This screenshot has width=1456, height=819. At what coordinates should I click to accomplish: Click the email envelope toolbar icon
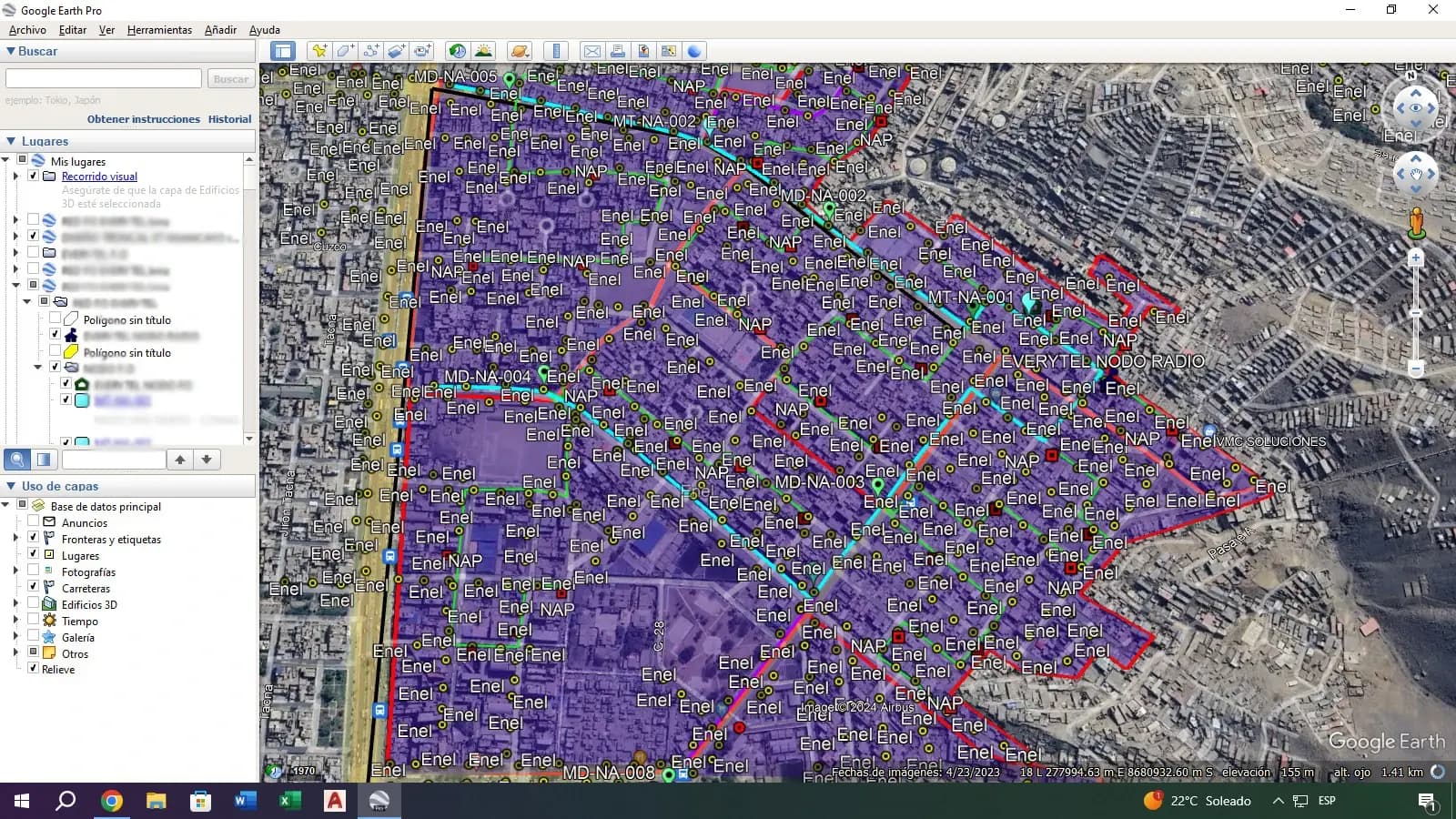point(591,51)
